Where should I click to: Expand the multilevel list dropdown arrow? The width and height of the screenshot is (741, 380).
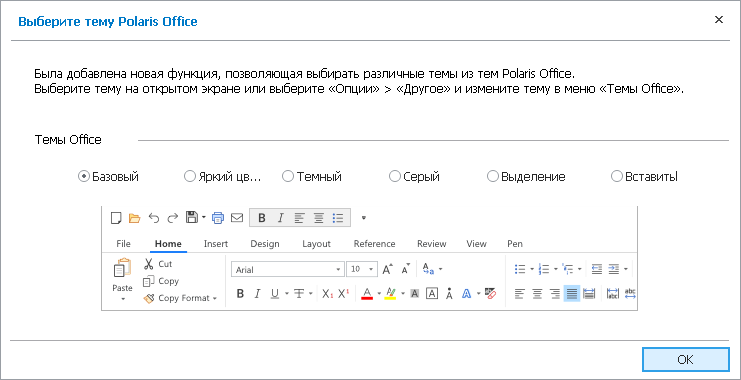580,269
